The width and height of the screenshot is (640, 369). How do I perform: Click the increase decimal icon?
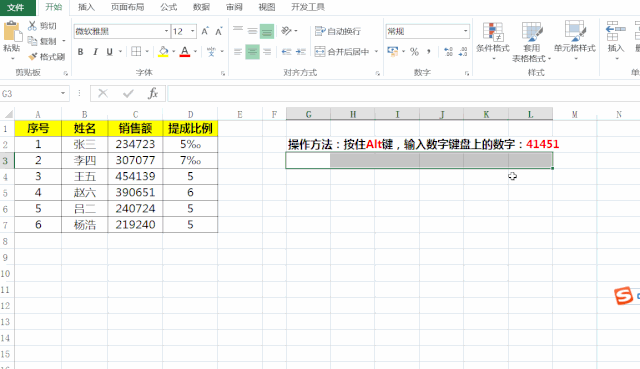coord(448,51)
